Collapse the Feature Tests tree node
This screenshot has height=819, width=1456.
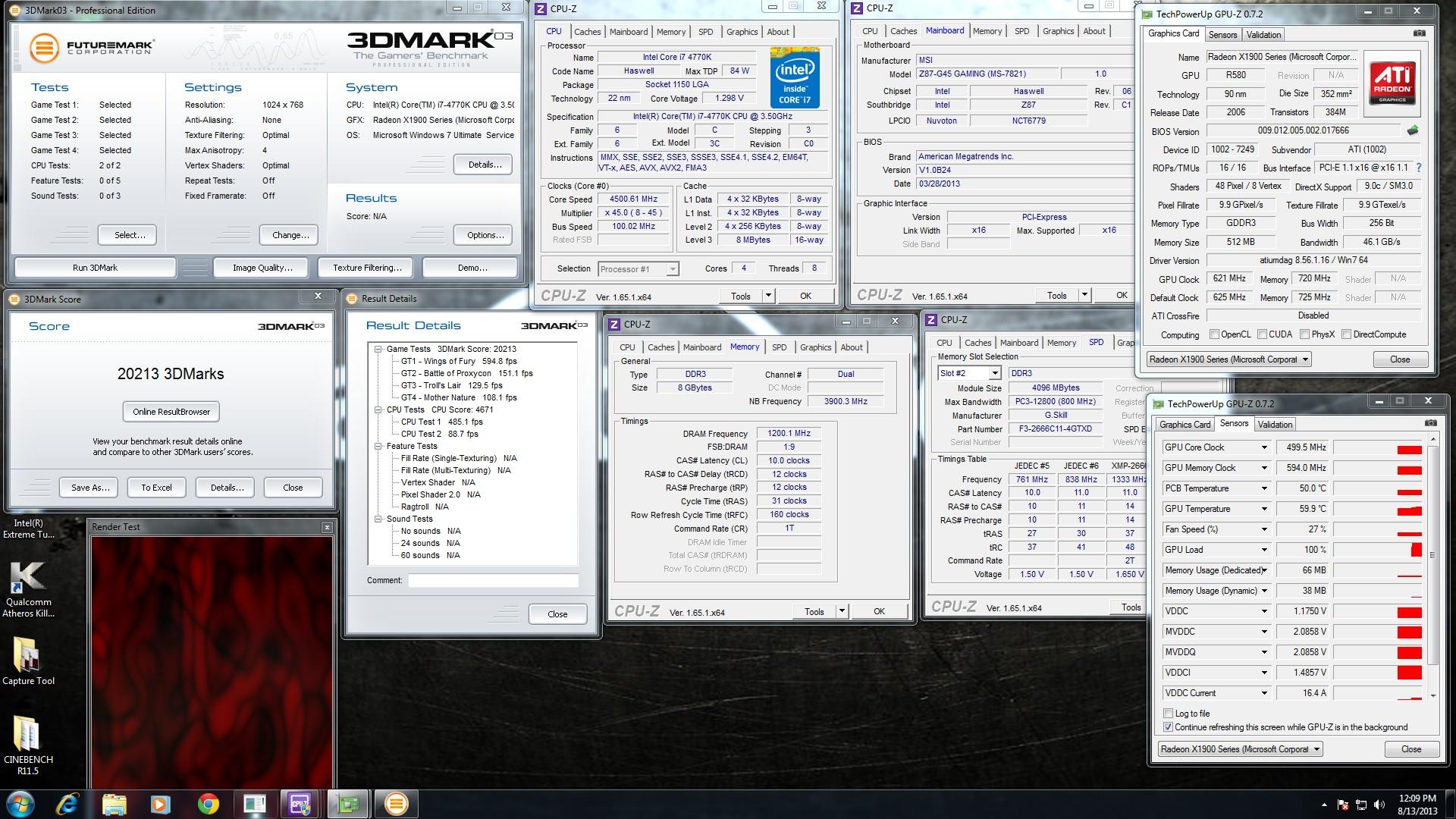pos(378,446)
